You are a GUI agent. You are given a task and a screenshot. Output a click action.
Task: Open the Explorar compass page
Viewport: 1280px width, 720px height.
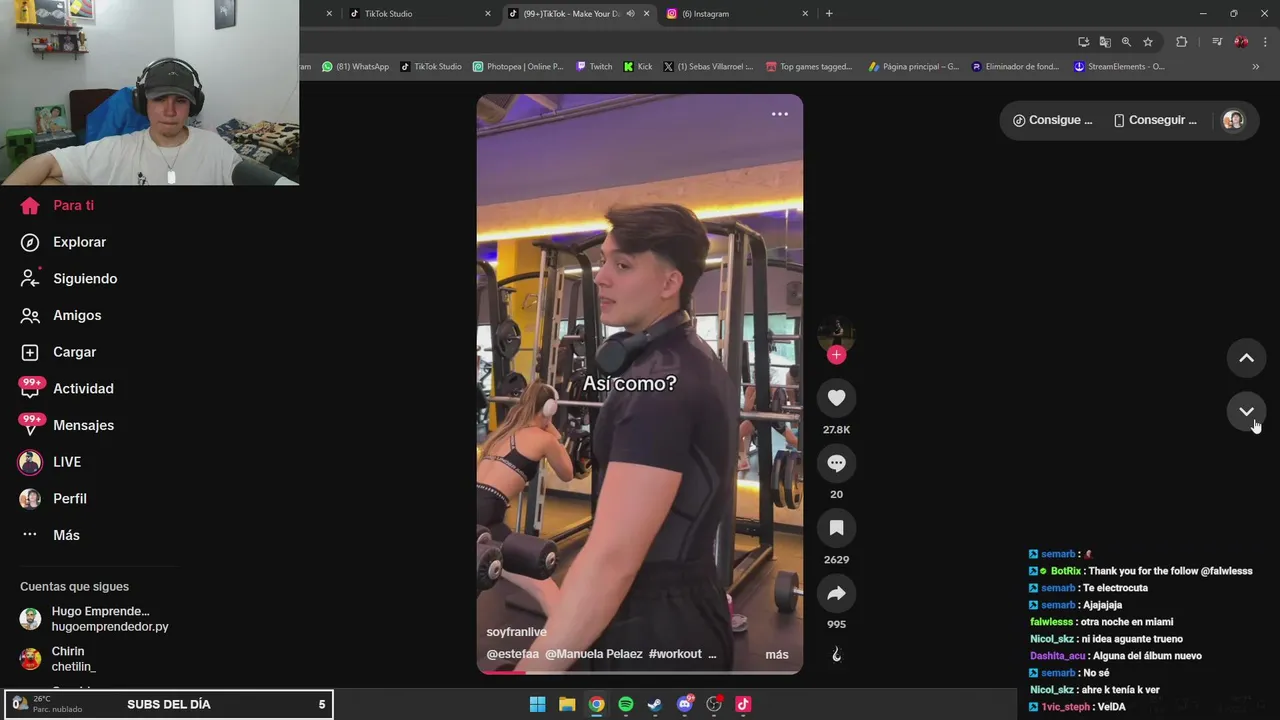click(63, 242)
